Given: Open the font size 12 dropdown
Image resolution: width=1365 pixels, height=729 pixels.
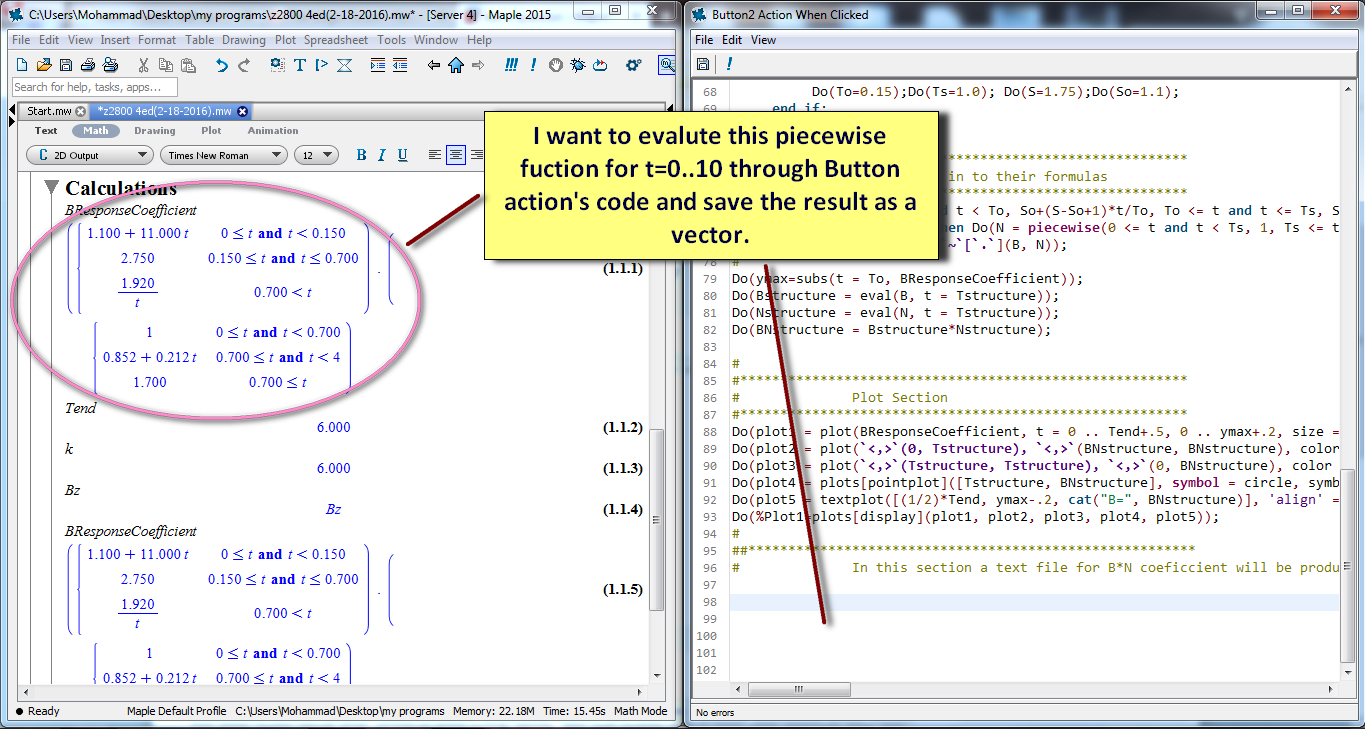Looking at the screenshot, I should (316, 155).
